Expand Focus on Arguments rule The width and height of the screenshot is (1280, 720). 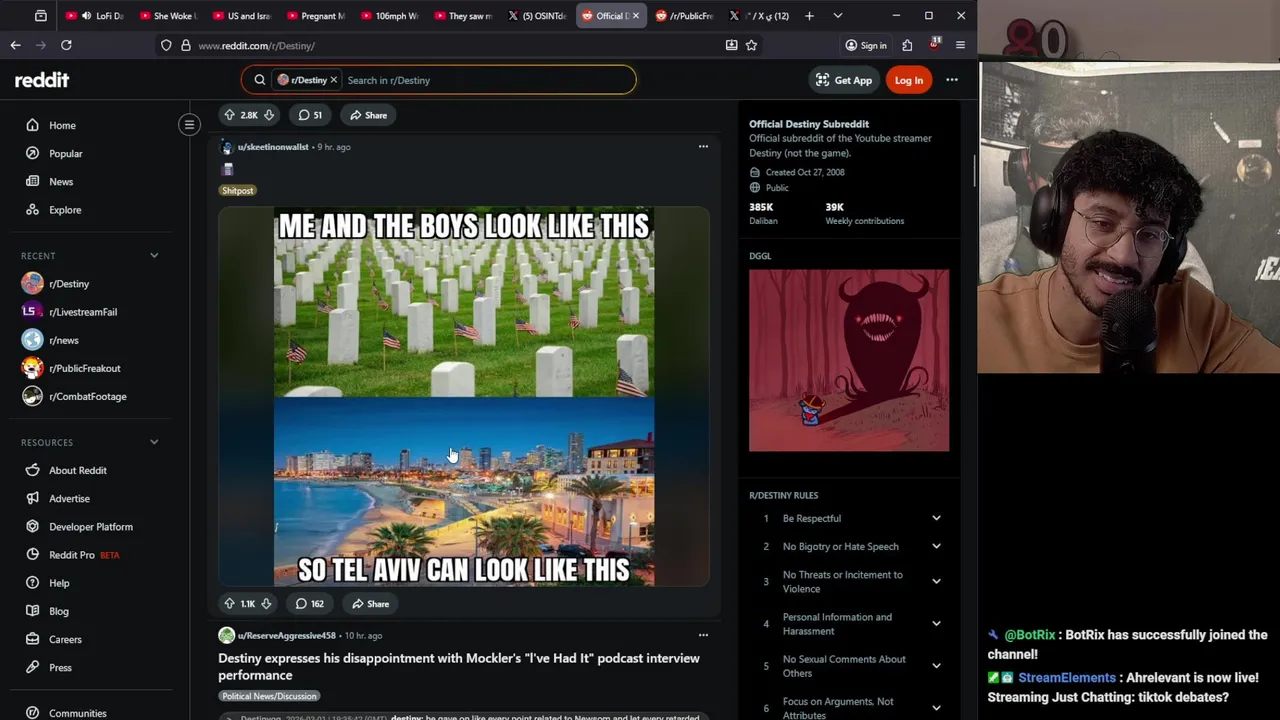pyautogui.click(x=936, y=708)
